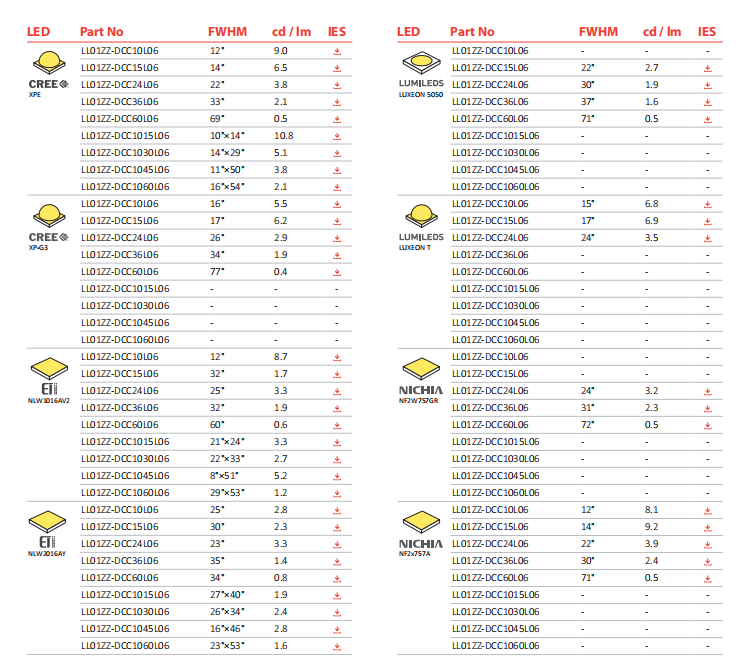The width and height of the screenshot is (755, 667).
Task: Click the CREE XP-G3 LED image
Action: point(49,216)
